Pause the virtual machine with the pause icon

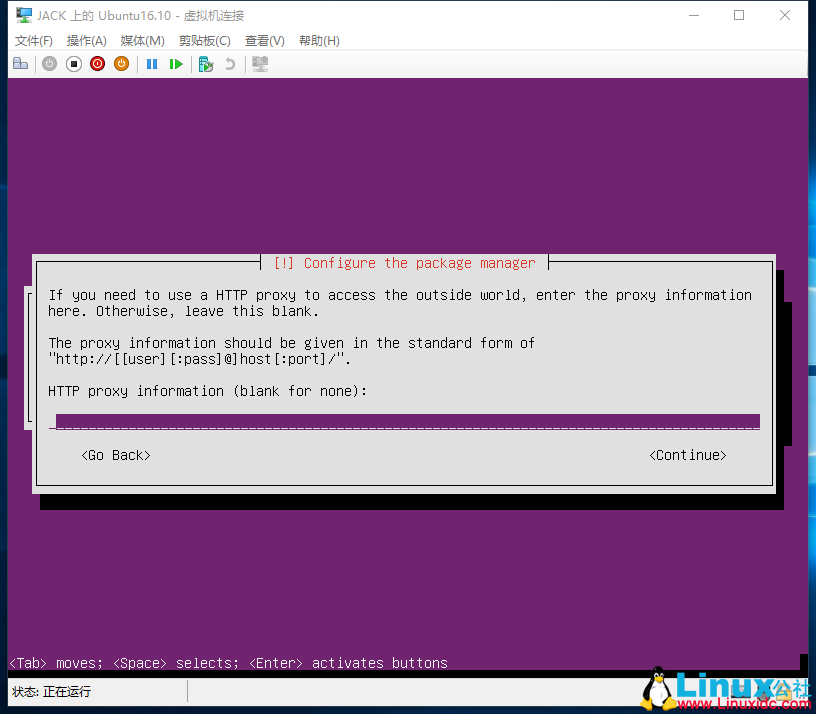[x=152, y=63]
